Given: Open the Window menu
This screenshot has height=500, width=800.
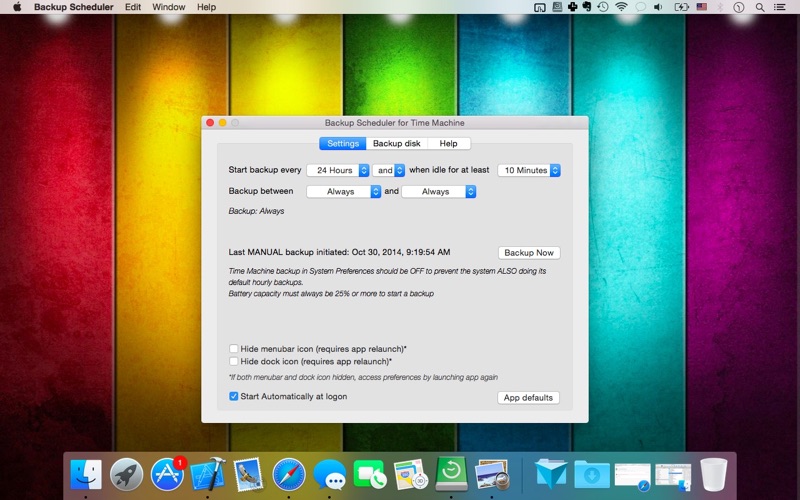Looking at the screenshot, I should coord(168,7).
